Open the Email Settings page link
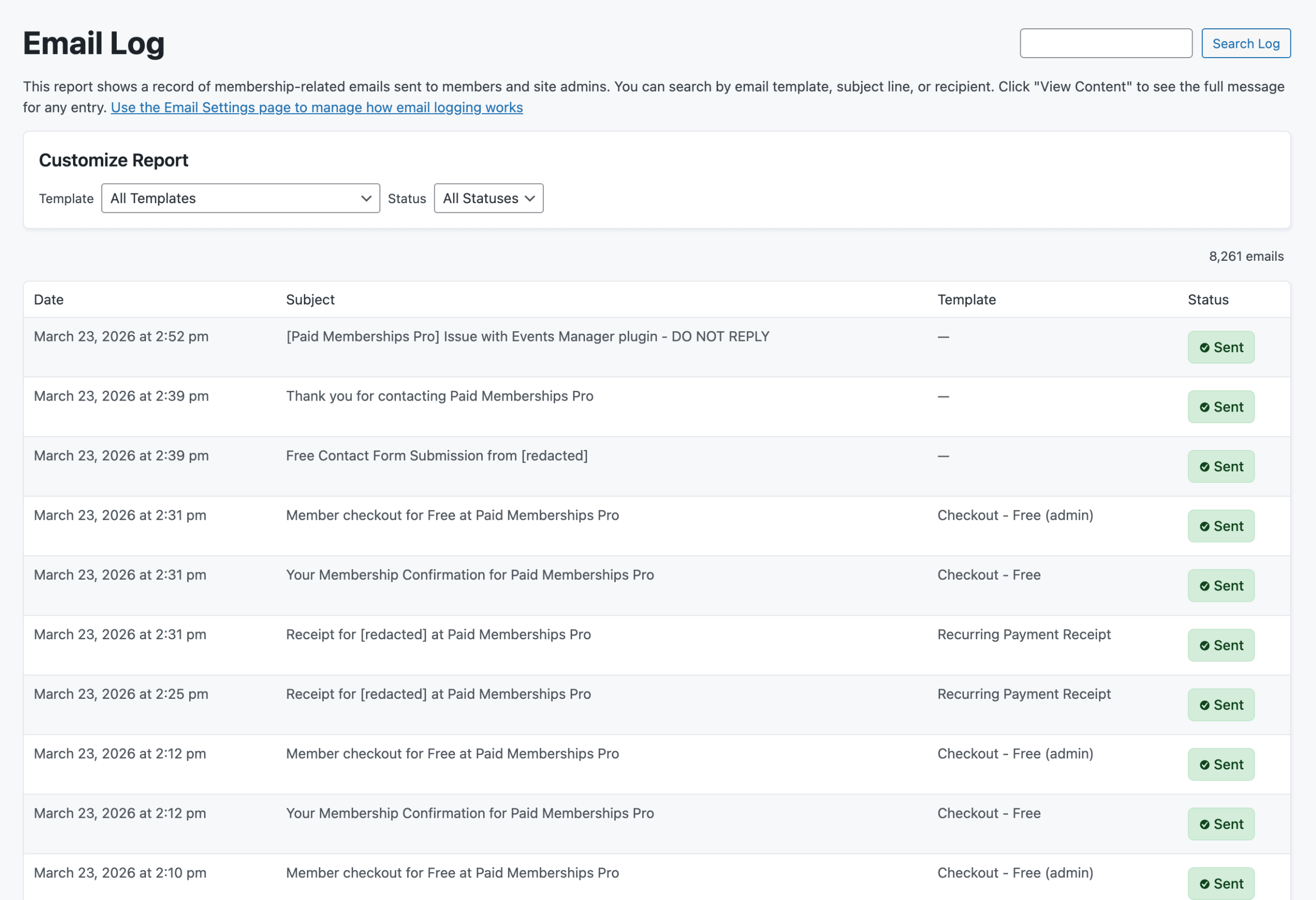Screen dimensions: 1316x900 [317, 107]
